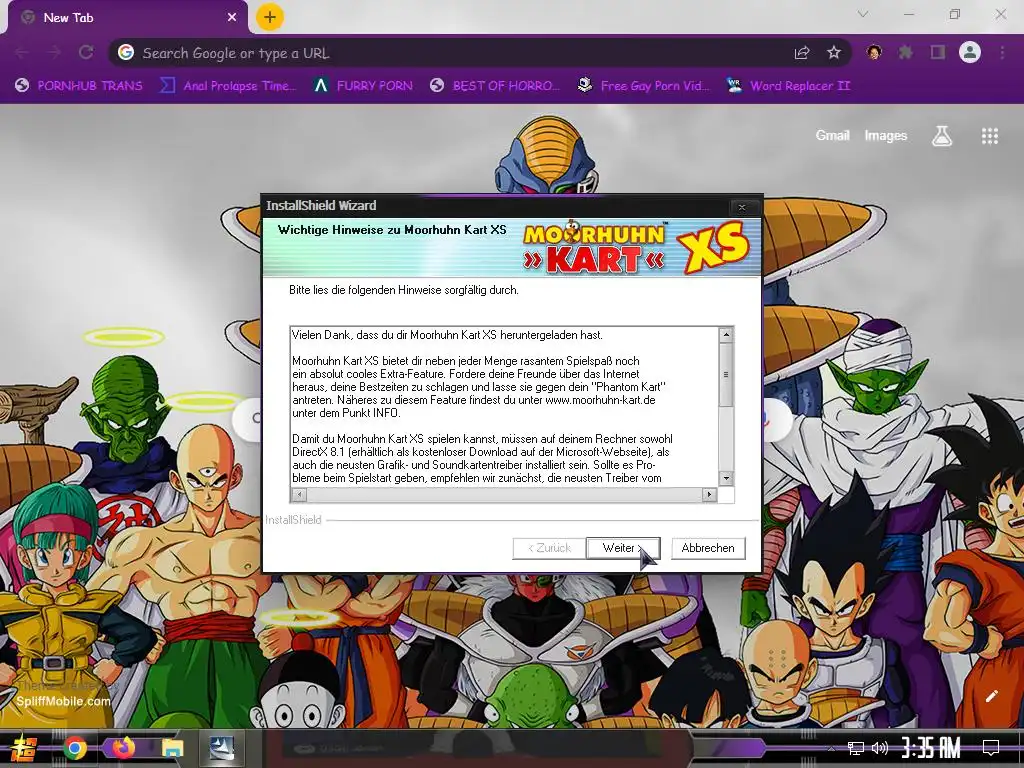Open File Explorer from the taskbar
The width and height of the screenshot is (1024, 768).
coord(172,748)
